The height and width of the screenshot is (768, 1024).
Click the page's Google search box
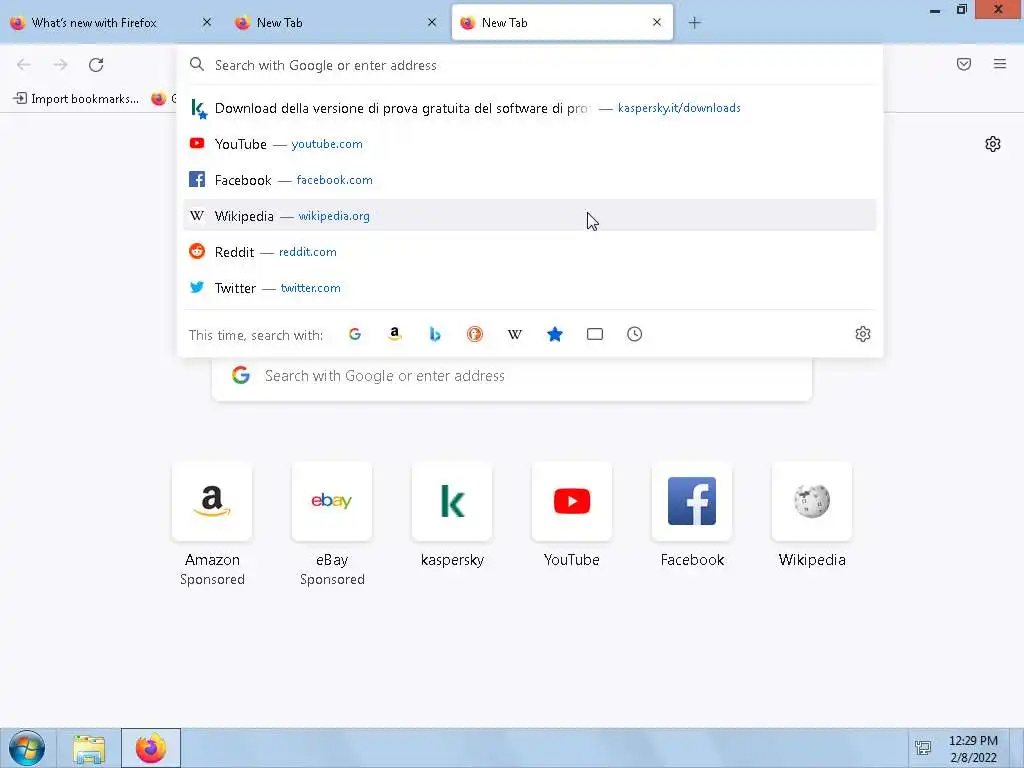(512, 376)
